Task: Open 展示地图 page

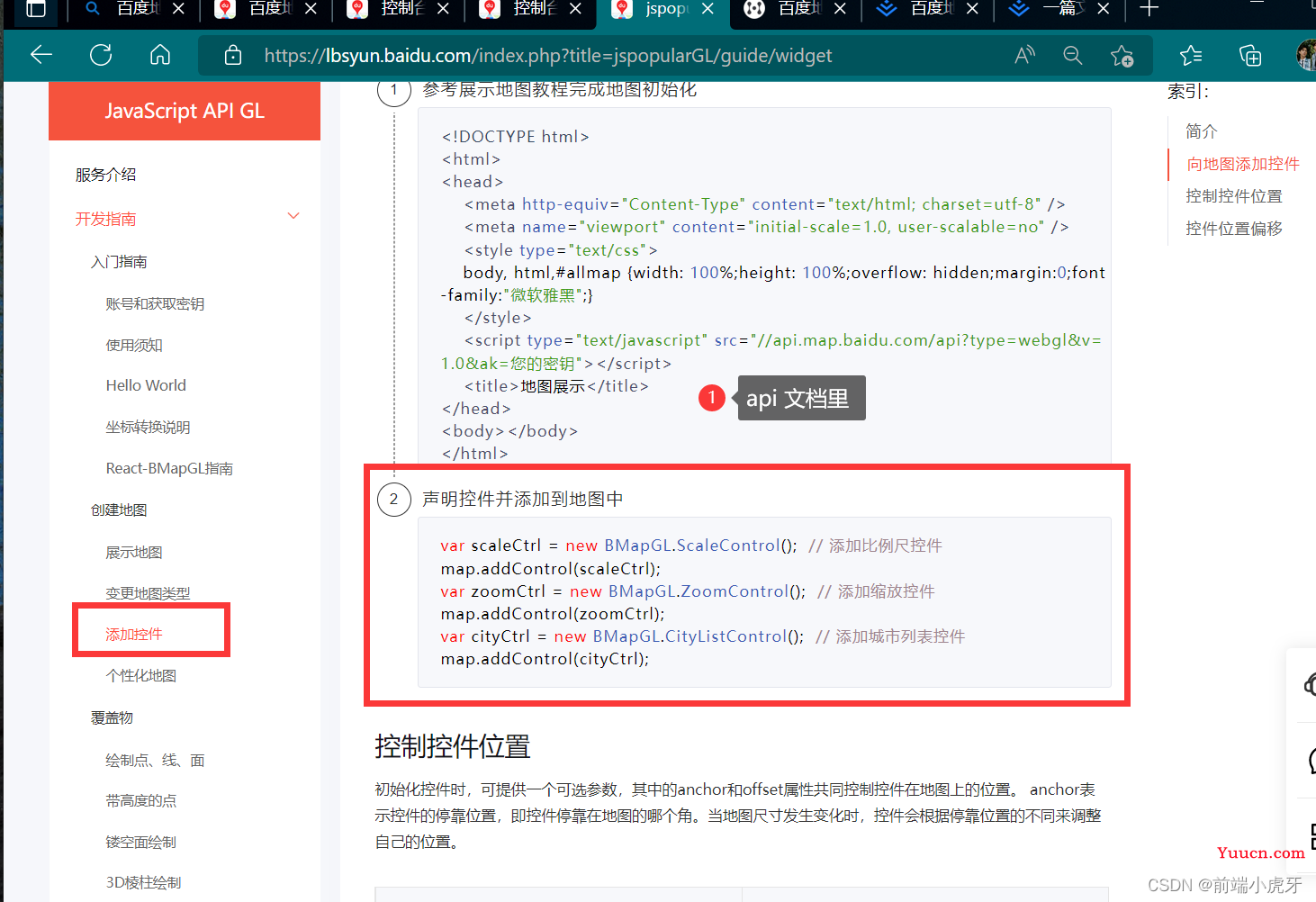Action: pyautogui.click(x=134, y=553)
